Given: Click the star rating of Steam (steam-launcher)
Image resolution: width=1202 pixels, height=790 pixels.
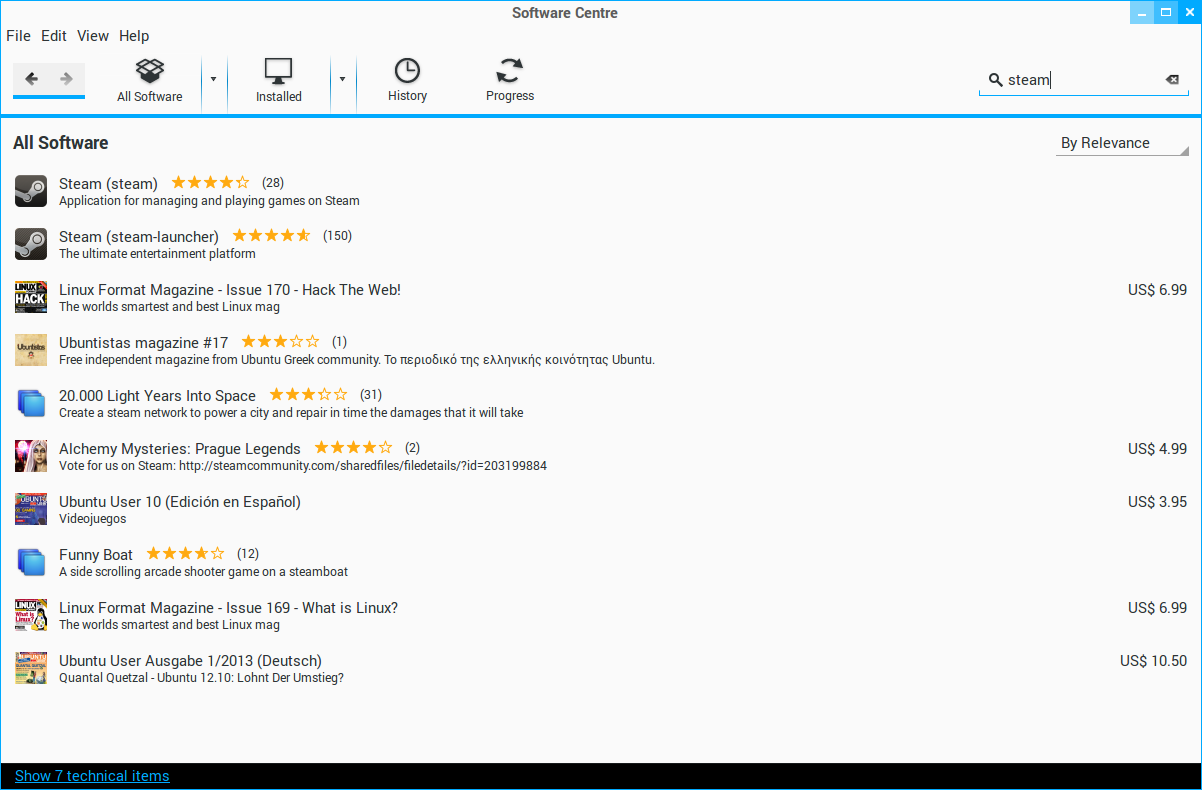Looking at the screenshot, I should pos(271,235).
